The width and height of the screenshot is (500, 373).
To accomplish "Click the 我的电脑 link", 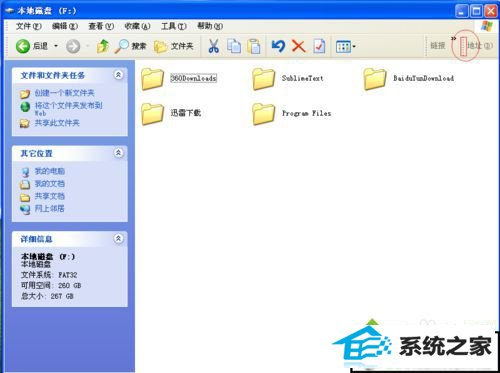I will (x=50, y=171).
